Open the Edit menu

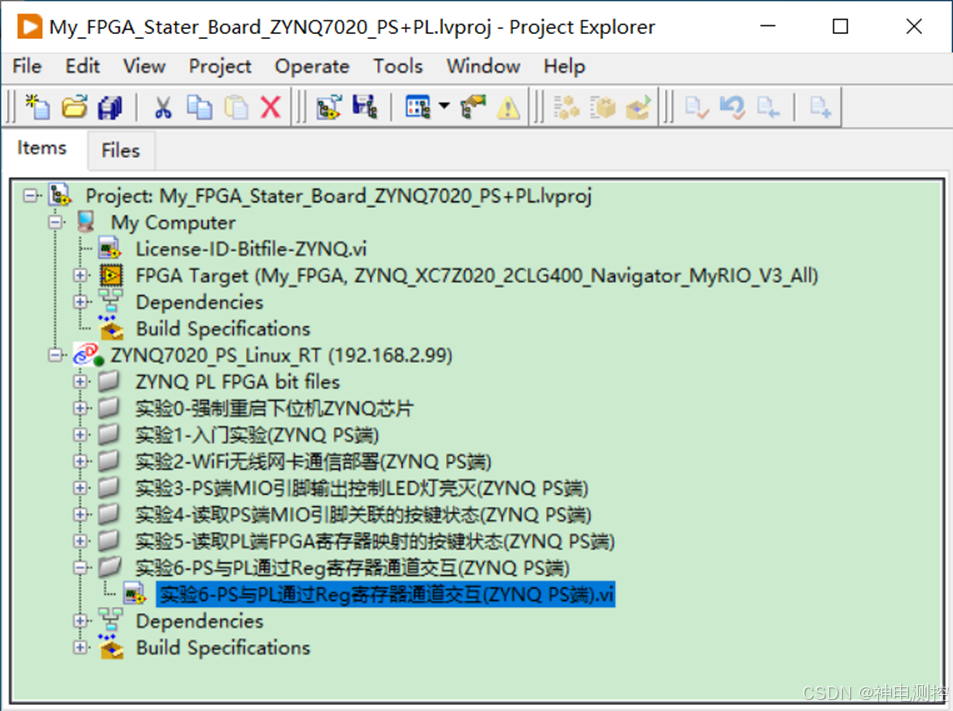coord(83,66)
